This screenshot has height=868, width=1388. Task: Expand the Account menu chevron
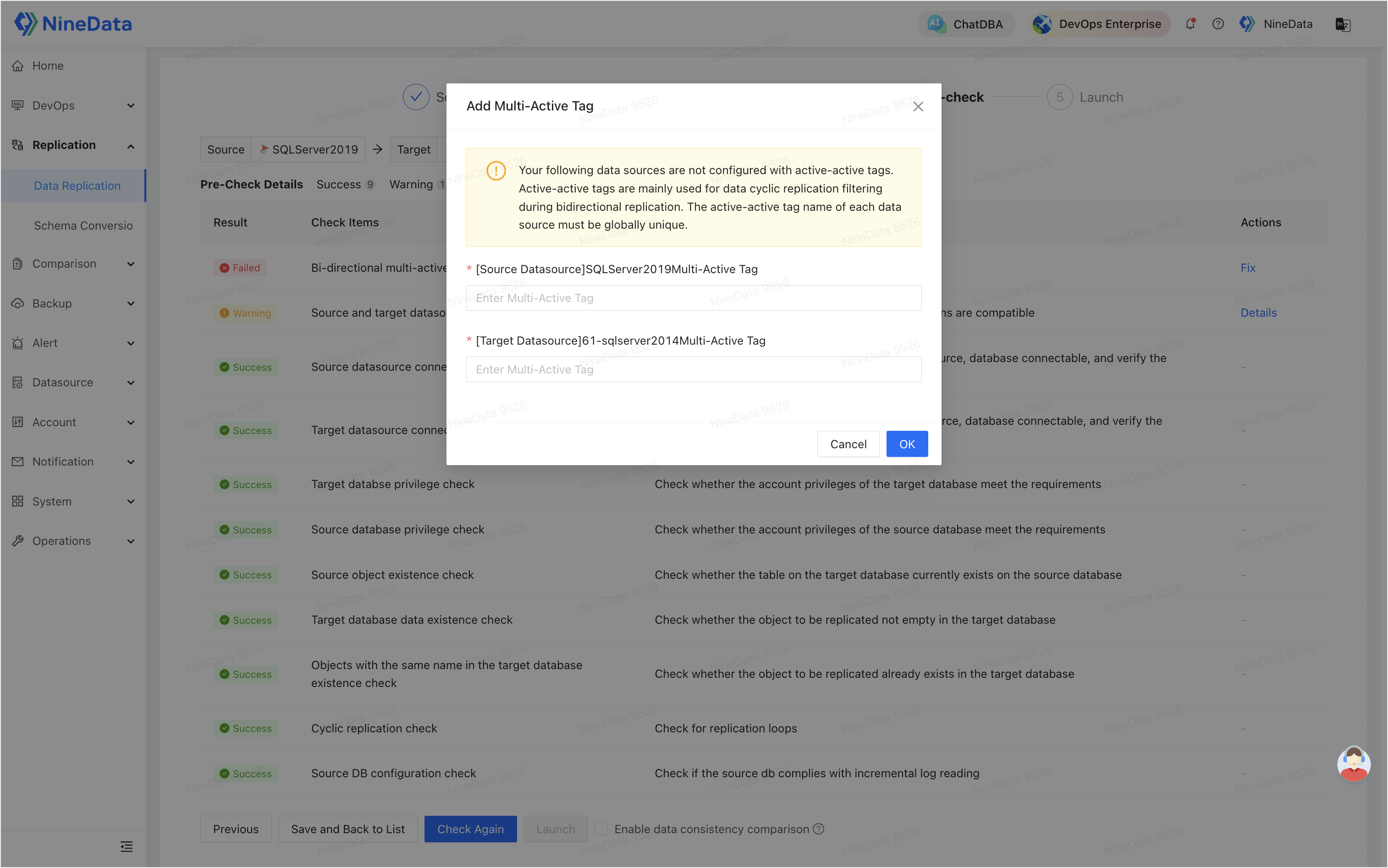(131, 423)
